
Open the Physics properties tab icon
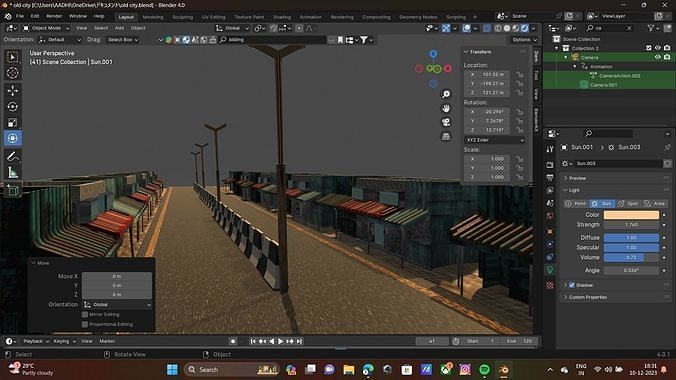pyautogui.click(x=550, y=244)
